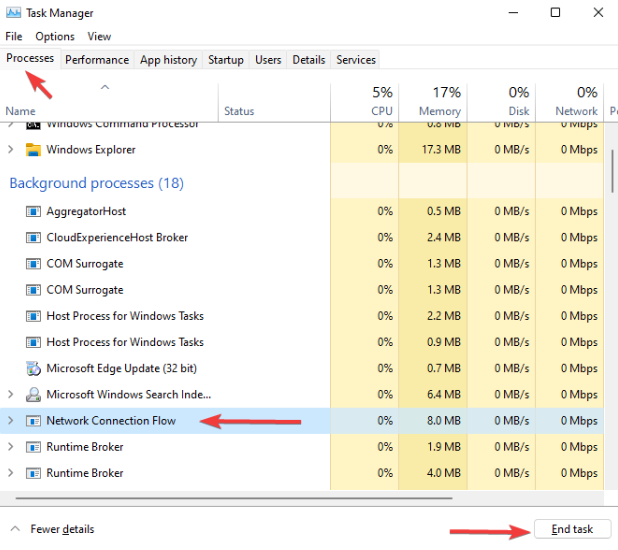This screenshot has width=618, height=550.
Task: Click the Microsoft Edge Update icon
Action: pyautogui.click(x=33, y=368)
